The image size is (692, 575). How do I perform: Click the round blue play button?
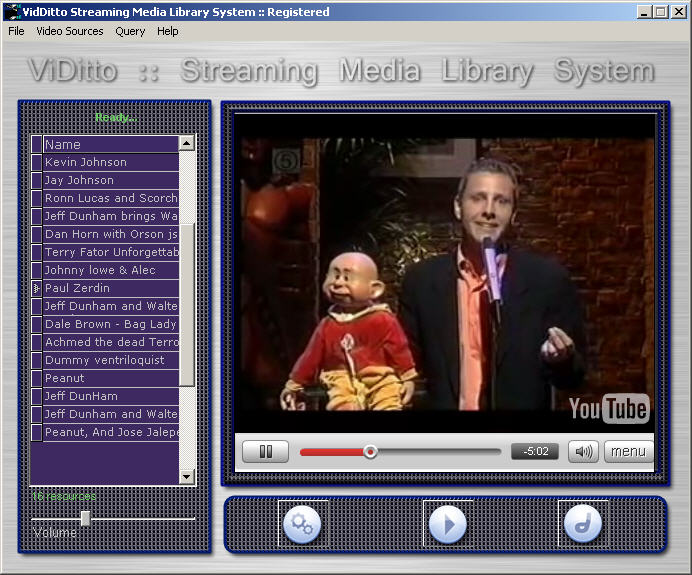(x=448, y=524)
